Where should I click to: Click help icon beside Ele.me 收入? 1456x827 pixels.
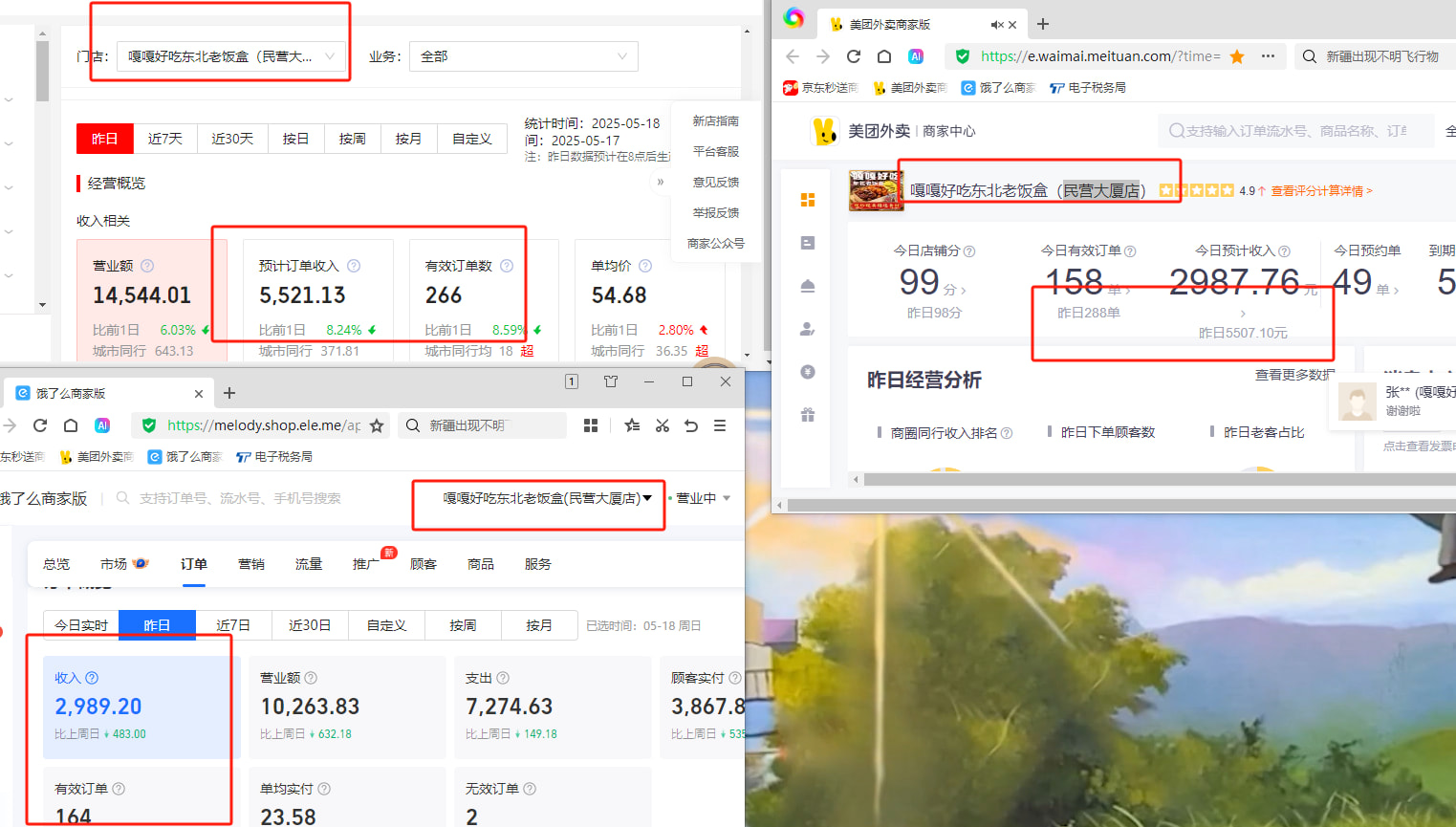(x=92, y=678)
